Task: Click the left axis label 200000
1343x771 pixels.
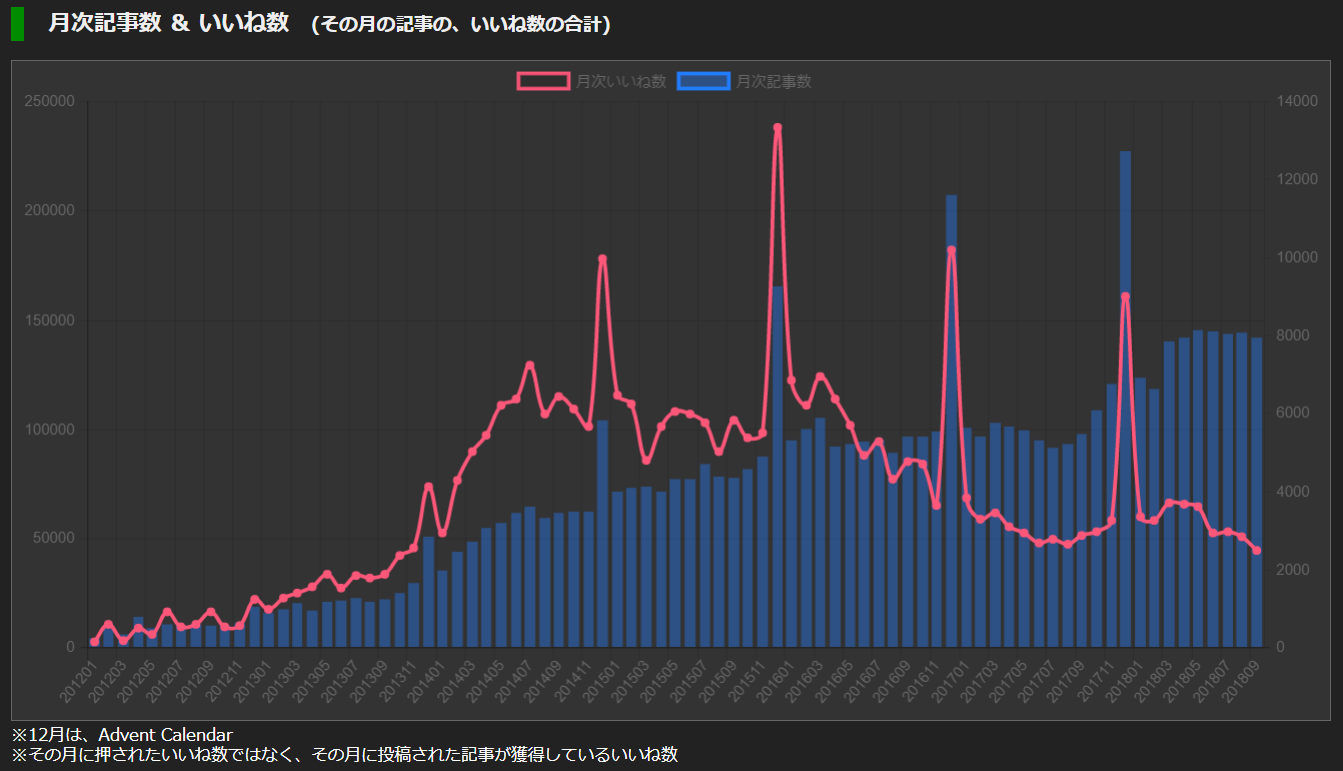Action: (51, 210)
